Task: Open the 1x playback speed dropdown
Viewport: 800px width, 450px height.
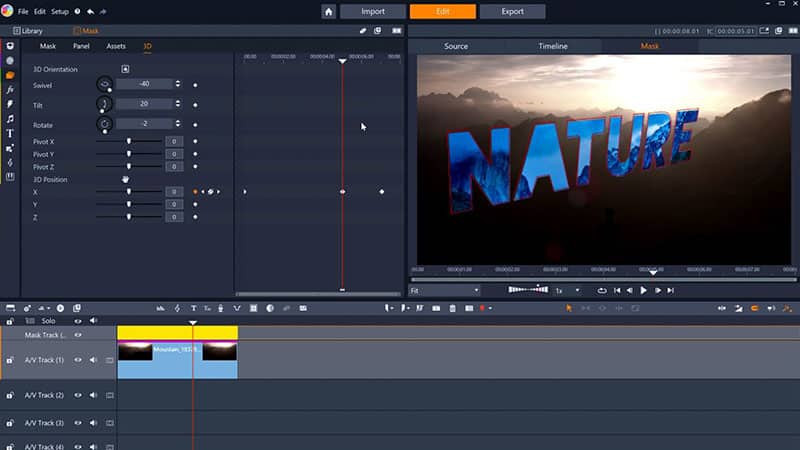Action: [x=567, y=290]
